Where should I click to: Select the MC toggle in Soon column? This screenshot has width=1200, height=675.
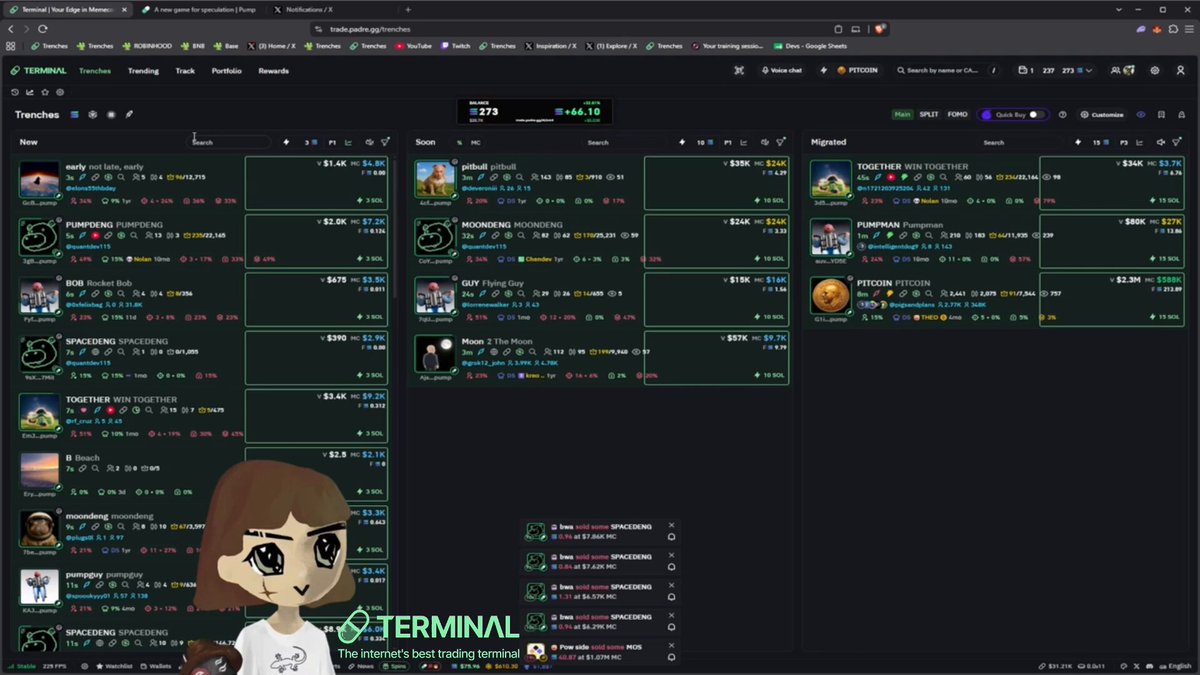(476, 143)
